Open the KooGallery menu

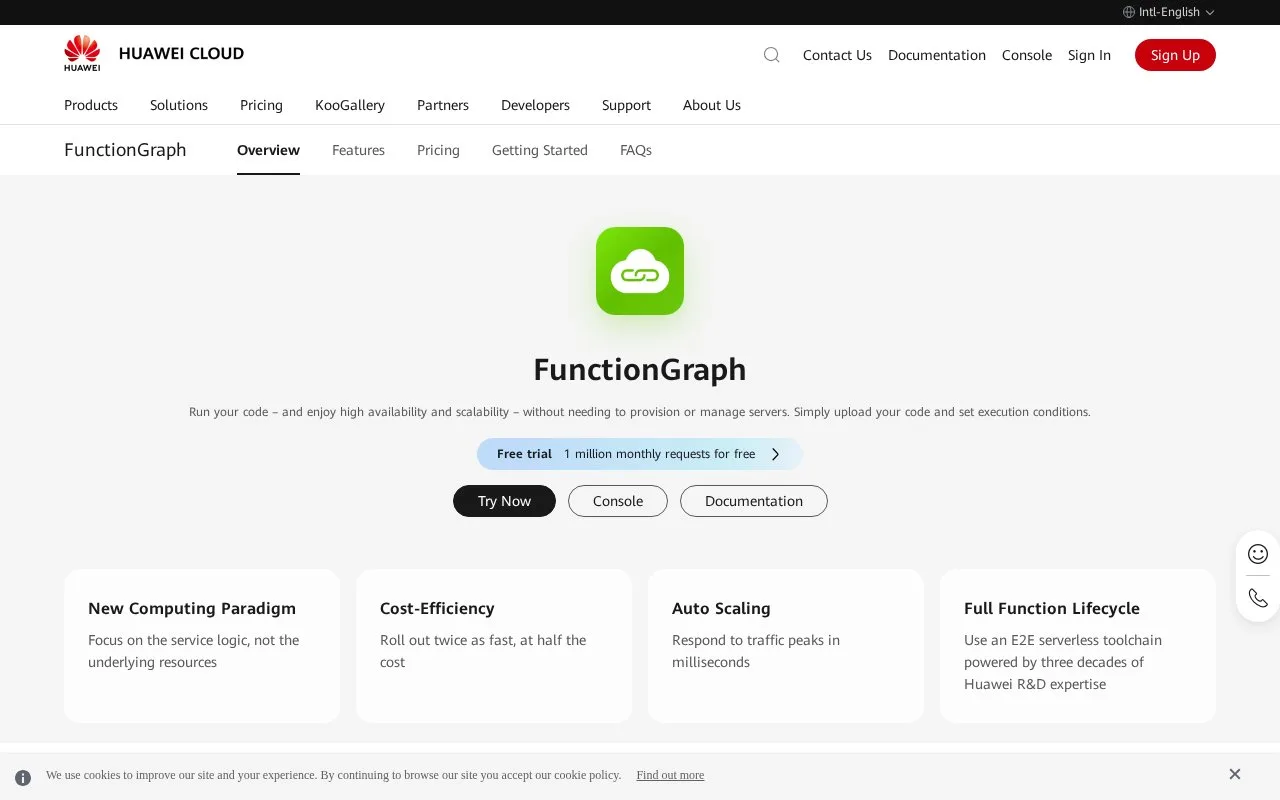click(350, 105)
